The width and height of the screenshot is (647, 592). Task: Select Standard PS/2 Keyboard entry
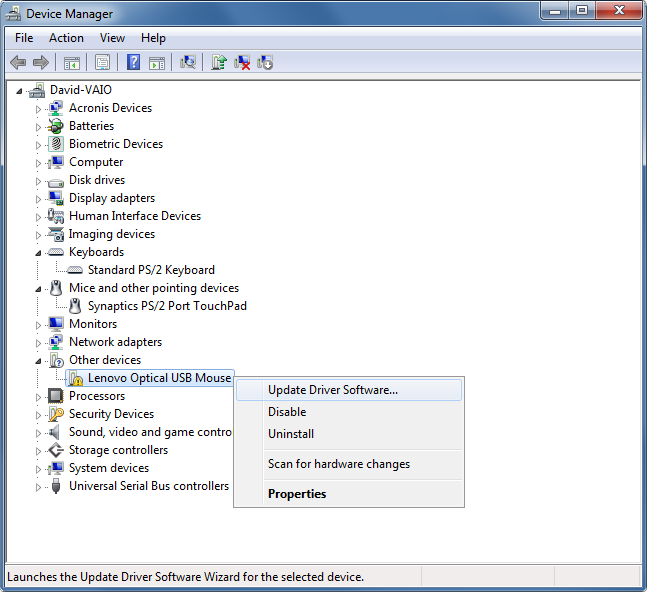tap(151, 270)
